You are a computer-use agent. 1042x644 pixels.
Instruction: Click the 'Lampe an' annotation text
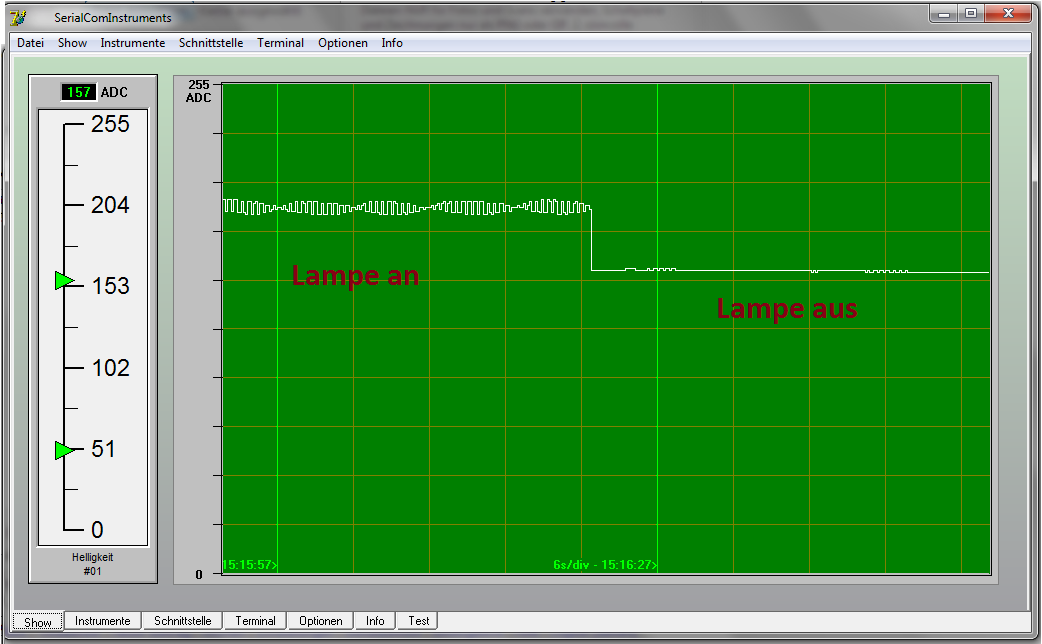tap(356, 275)
